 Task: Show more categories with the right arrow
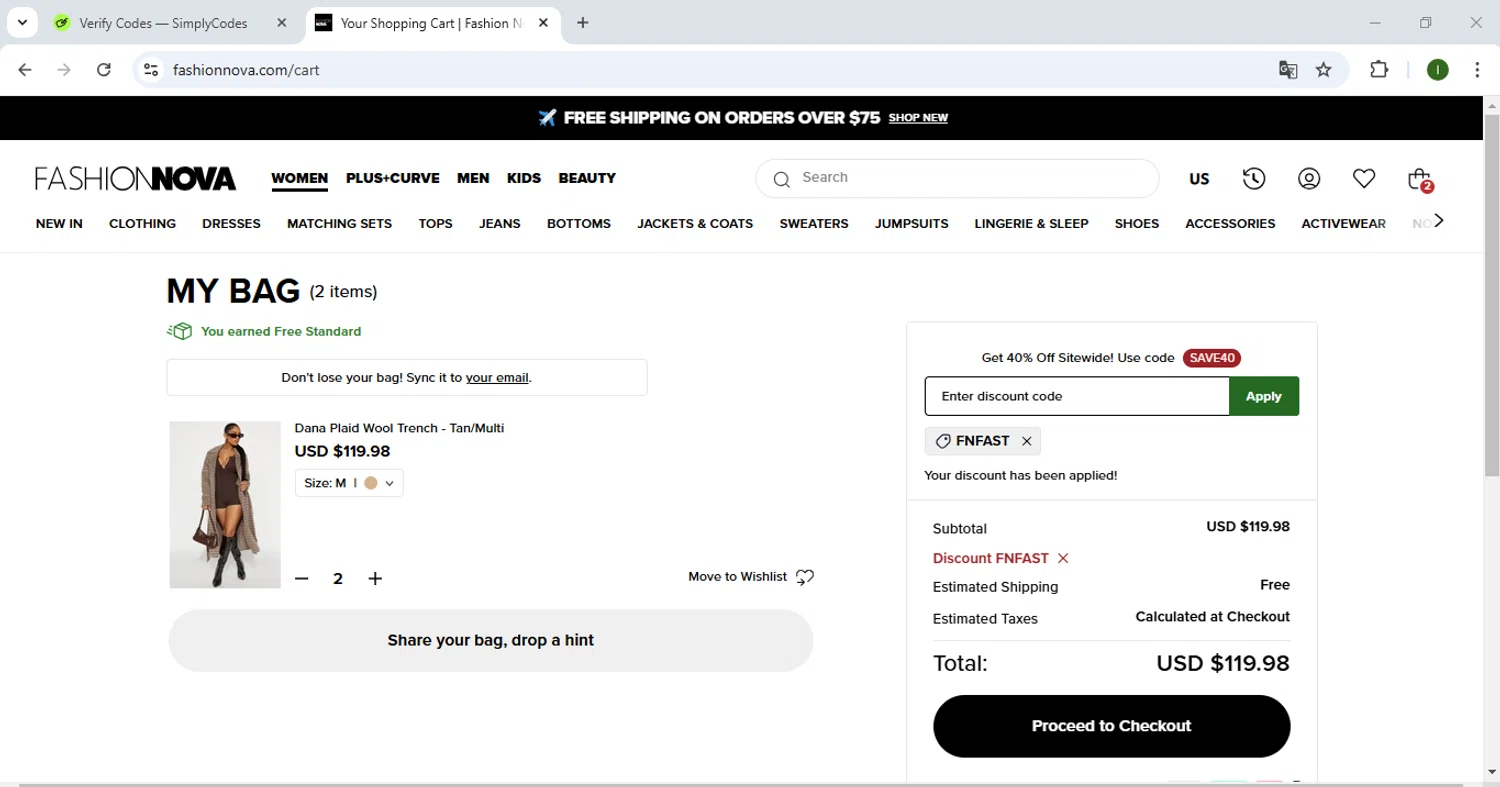click(x=1439, y=221)
